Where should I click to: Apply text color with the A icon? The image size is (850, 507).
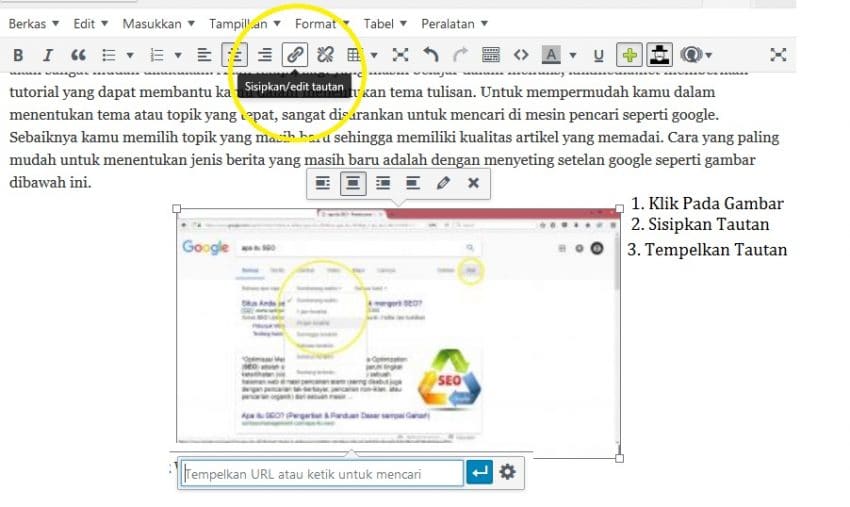click(551, 55)
